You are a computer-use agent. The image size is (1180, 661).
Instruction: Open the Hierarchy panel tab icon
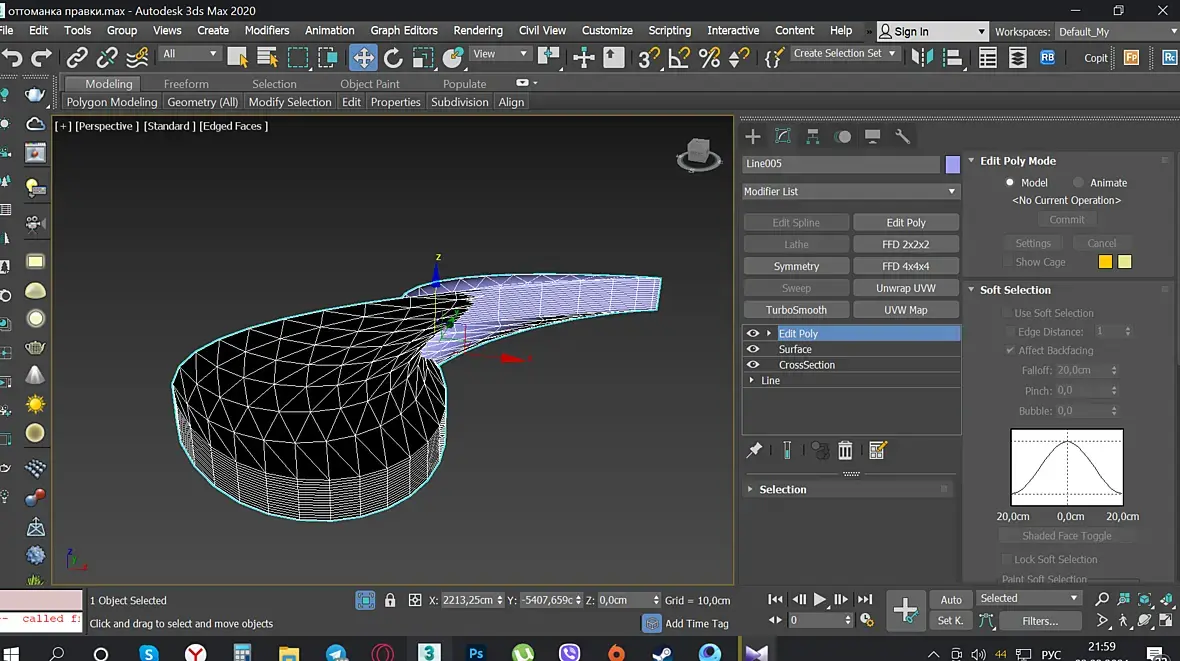coord(813,137)
